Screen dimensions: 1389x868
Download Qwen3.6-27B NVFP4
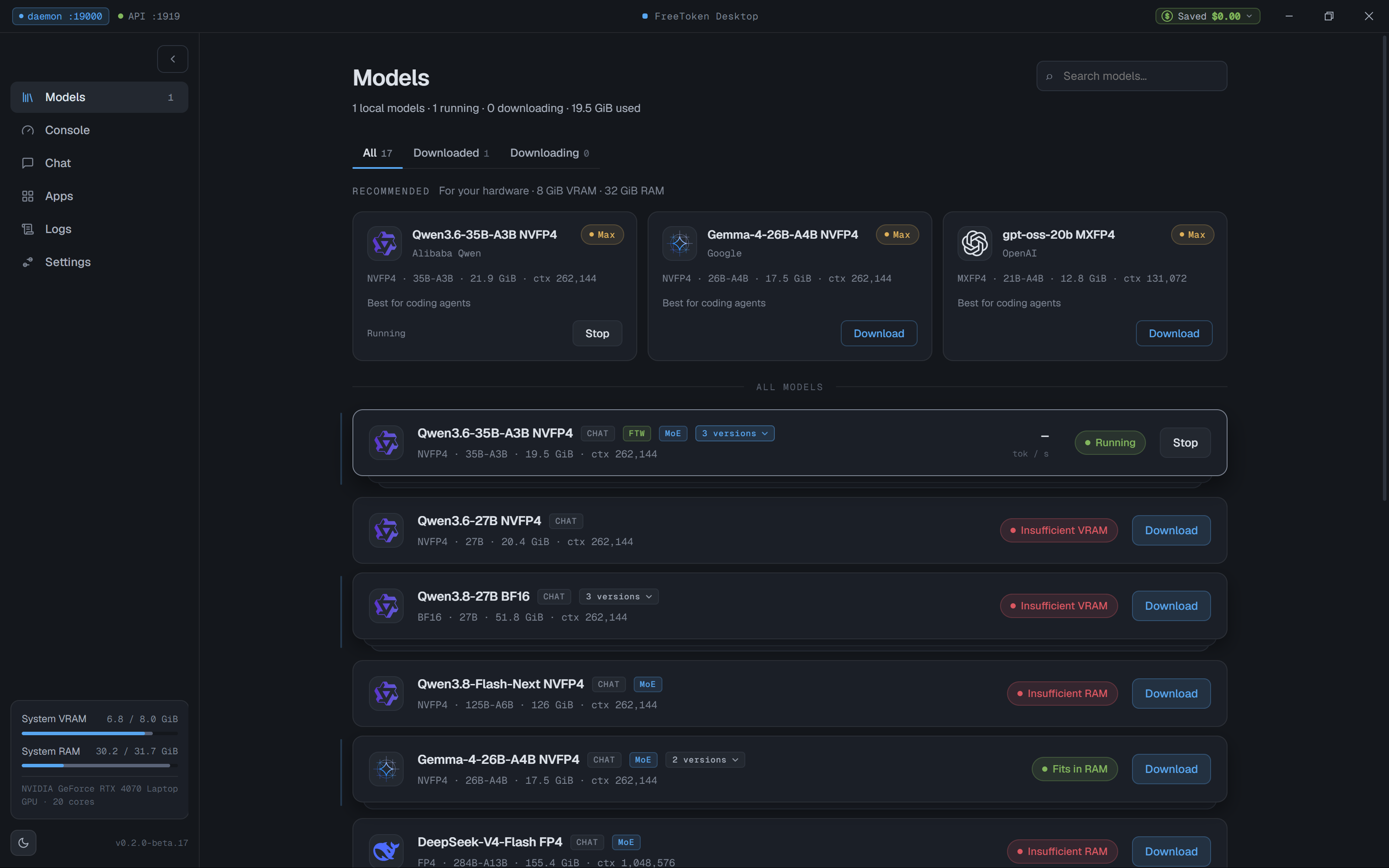point(1171,530)
